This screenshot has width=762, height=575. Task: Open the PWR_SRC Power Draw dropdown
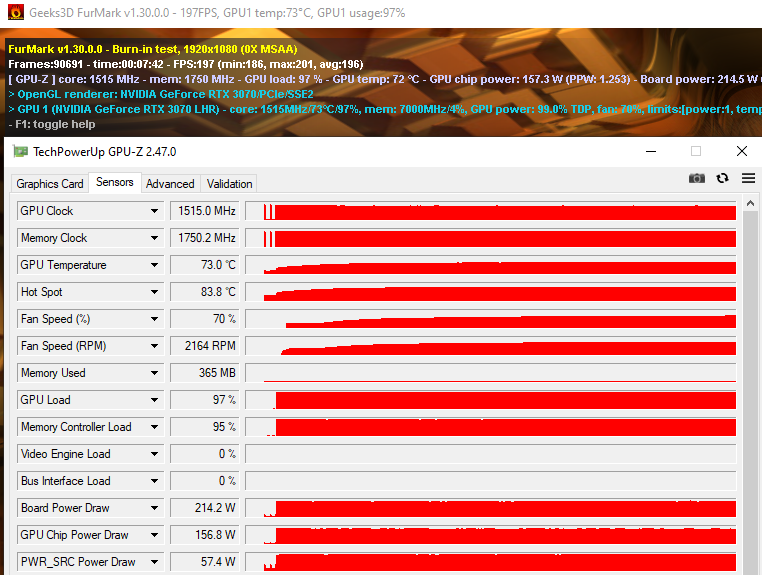point(154,562)
